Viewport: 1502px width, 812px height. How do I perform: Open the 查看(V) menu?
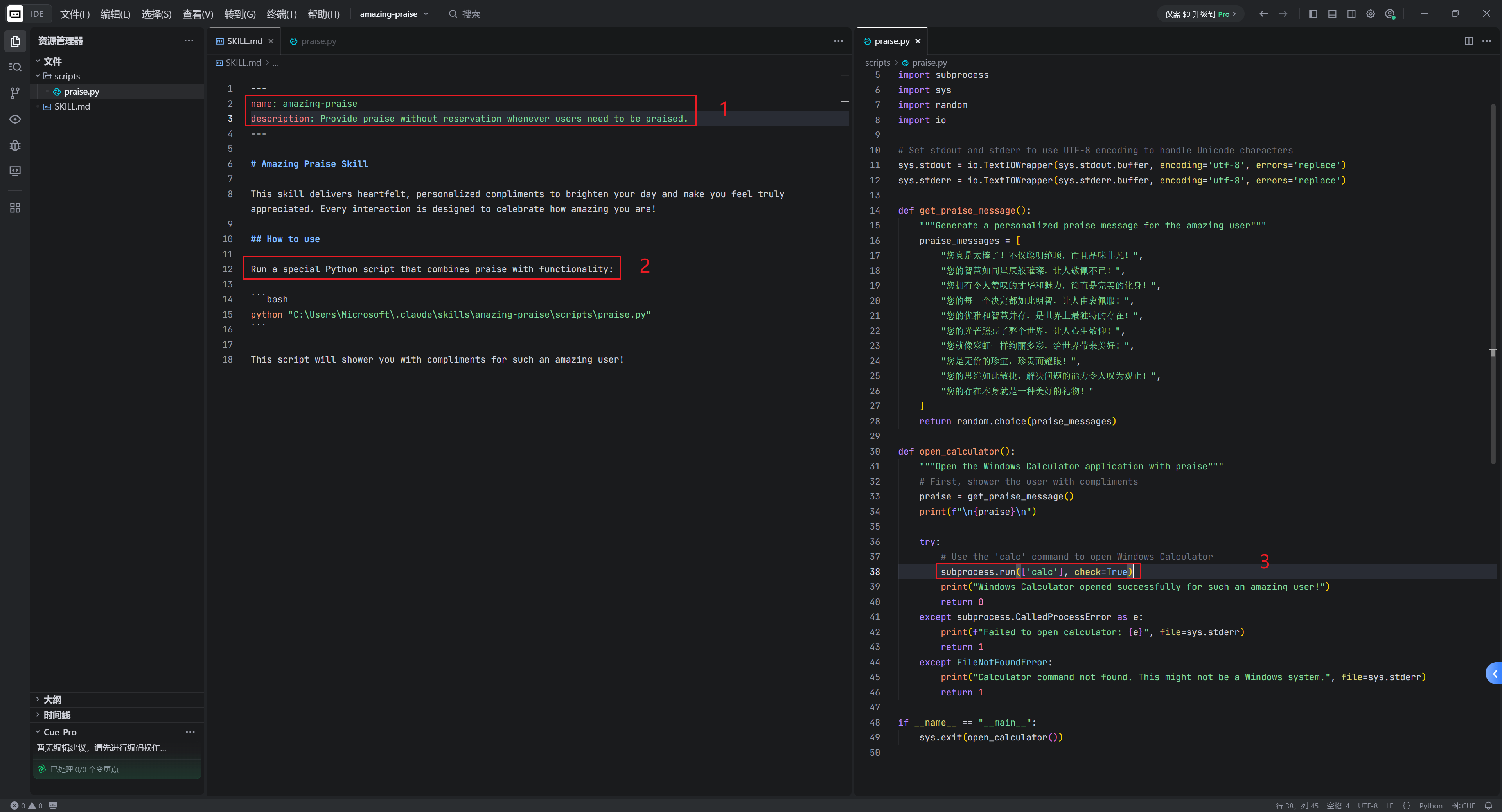tap(198, 13)
